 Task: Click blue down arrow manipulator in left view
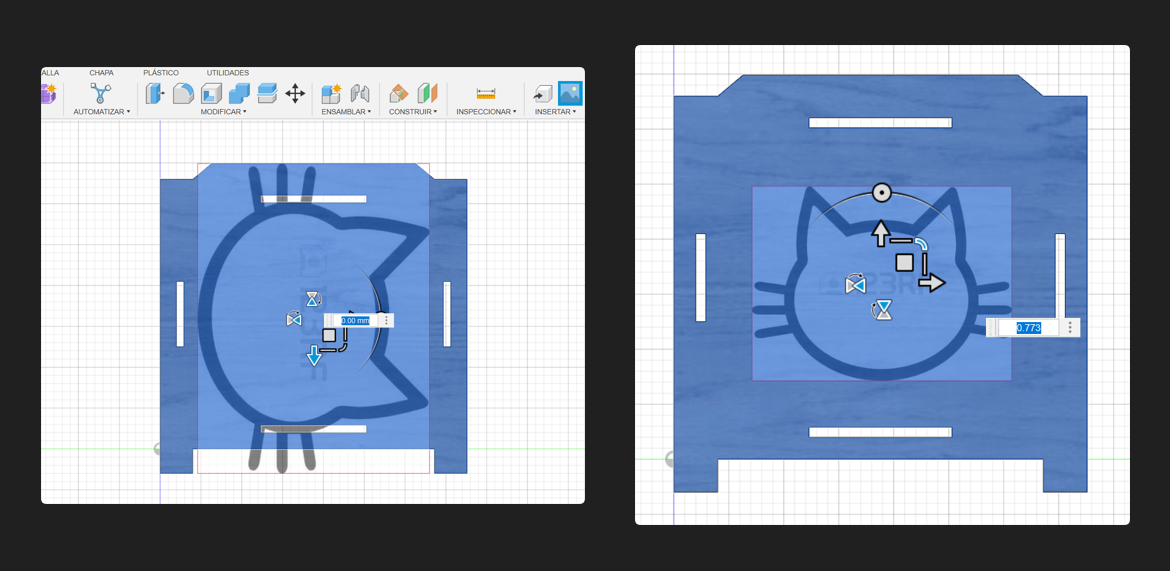tap(314, 356)
